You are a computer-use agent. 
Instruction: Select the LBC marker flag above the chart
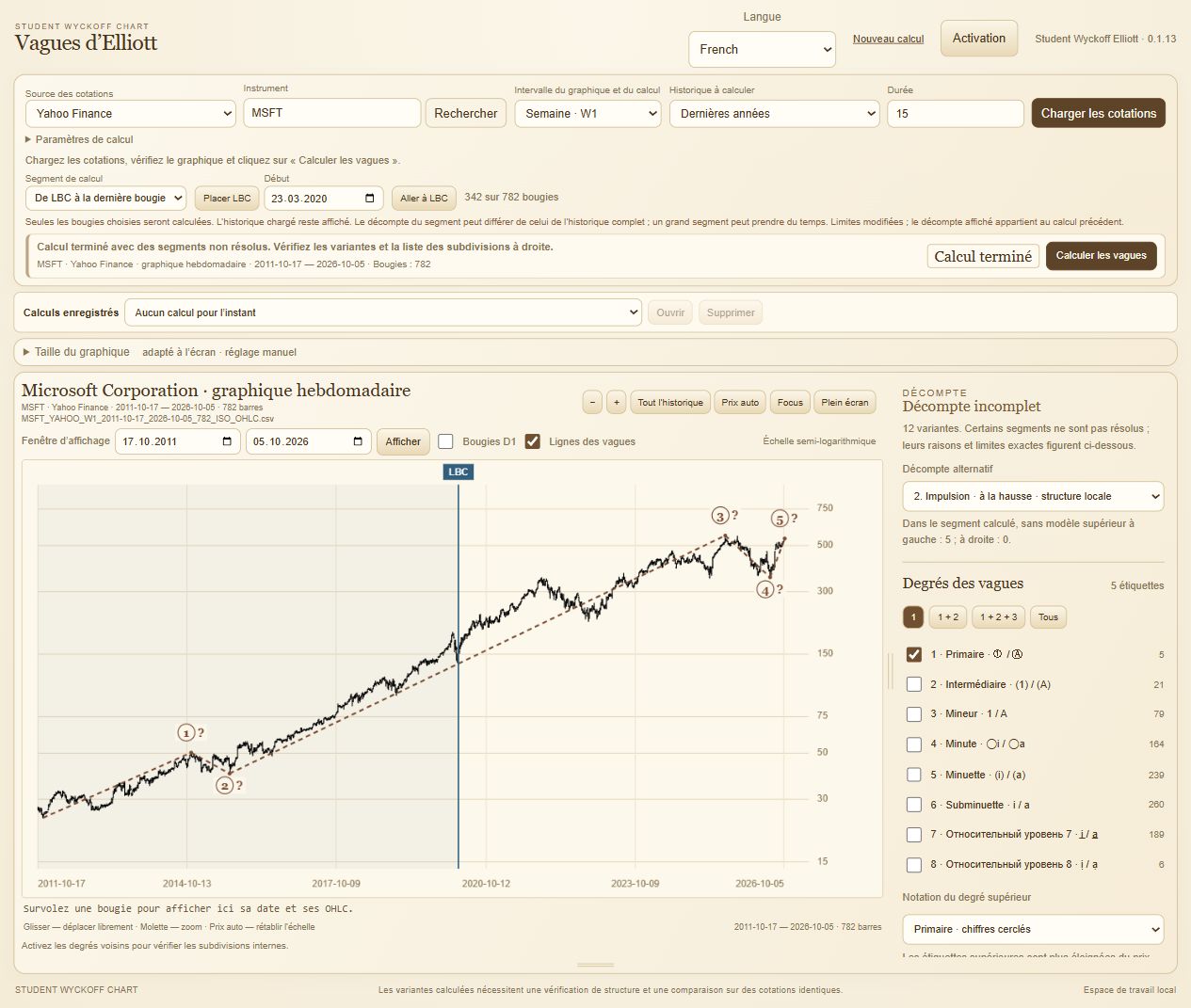(x=459, y=472)
